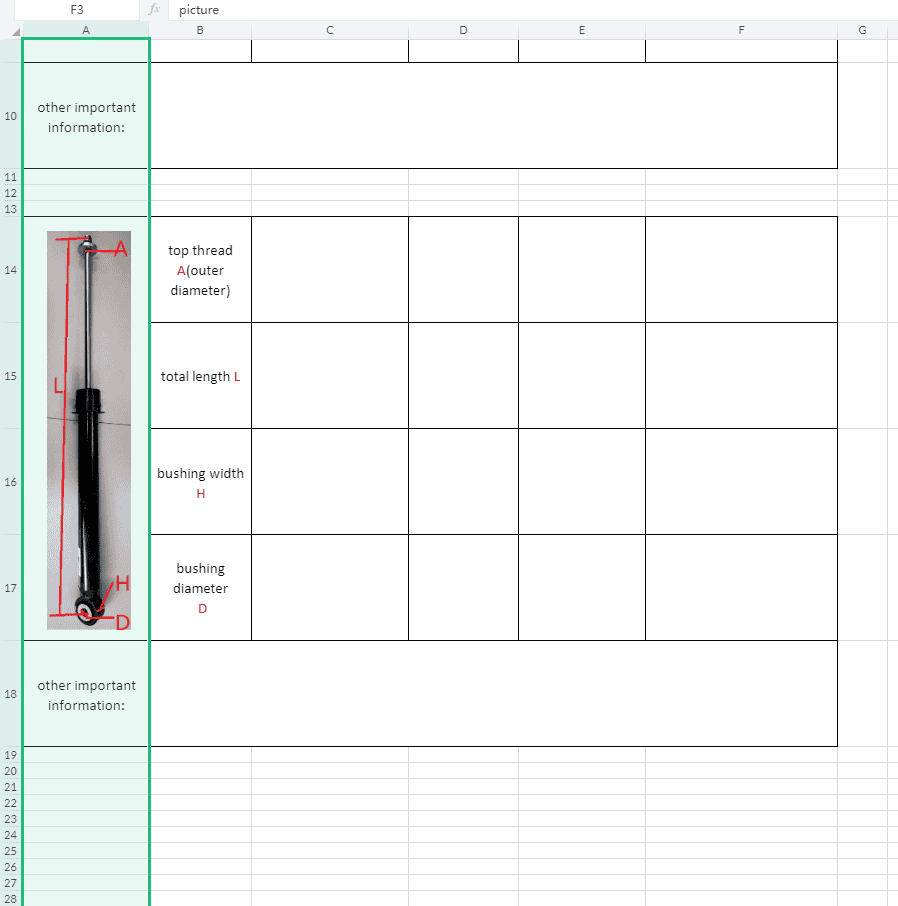Click 'other important information:' cell in row 10
The height and width of the screenshot is (906, 898).
tap(86, 116)
